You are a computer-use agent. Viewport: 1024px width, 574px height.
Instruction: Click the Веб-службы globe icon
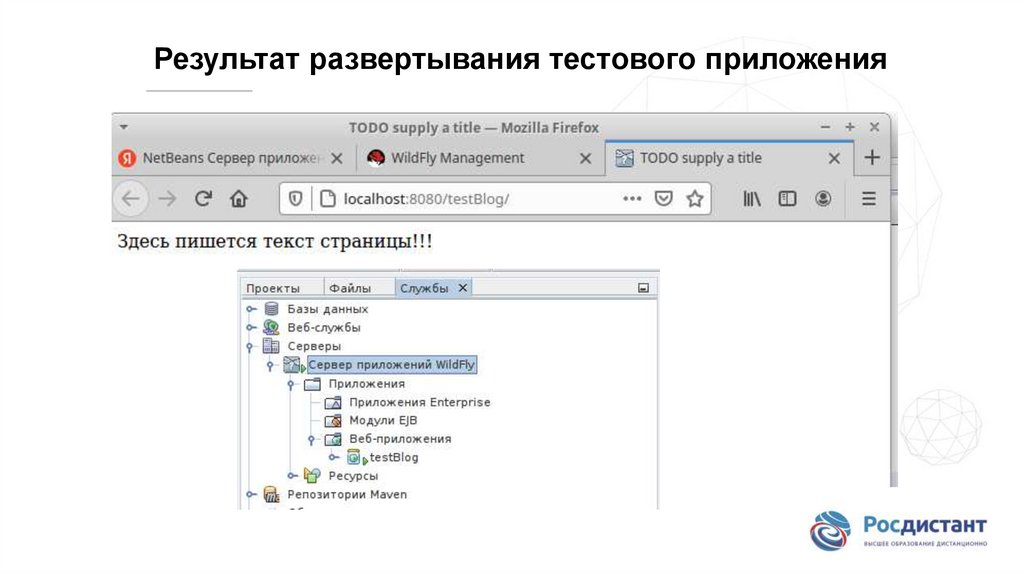point(271,327)
